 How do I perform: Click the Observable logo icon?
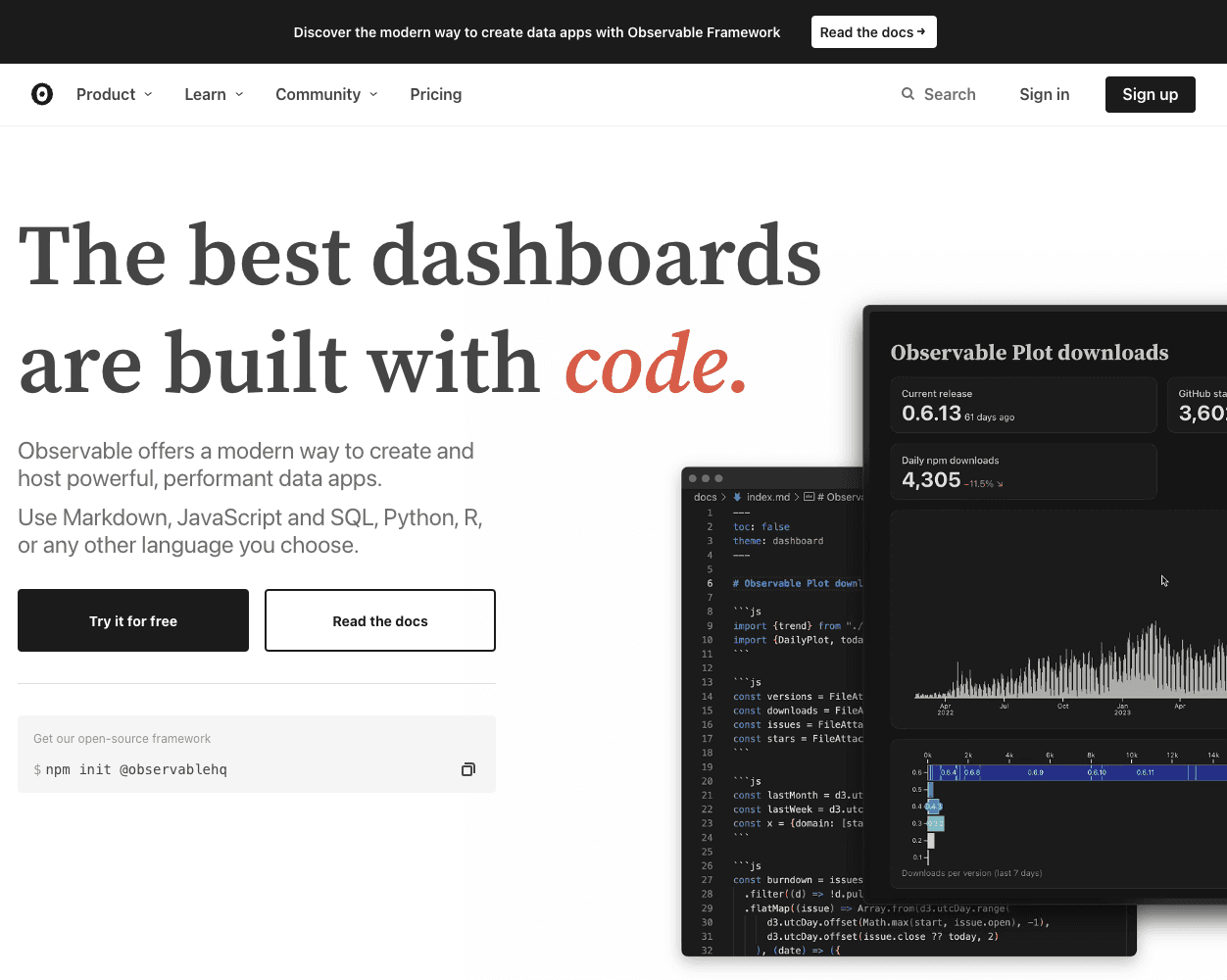tap(42, 94)
